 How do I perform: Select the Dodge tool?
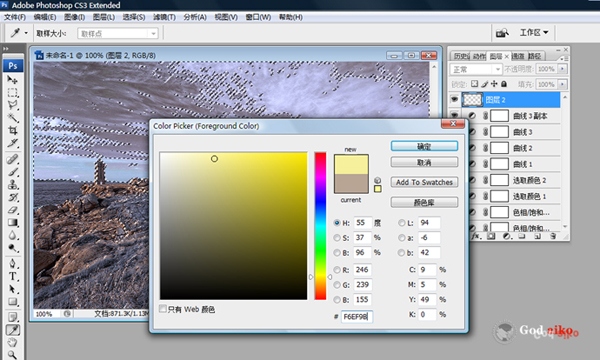[13, 248]
